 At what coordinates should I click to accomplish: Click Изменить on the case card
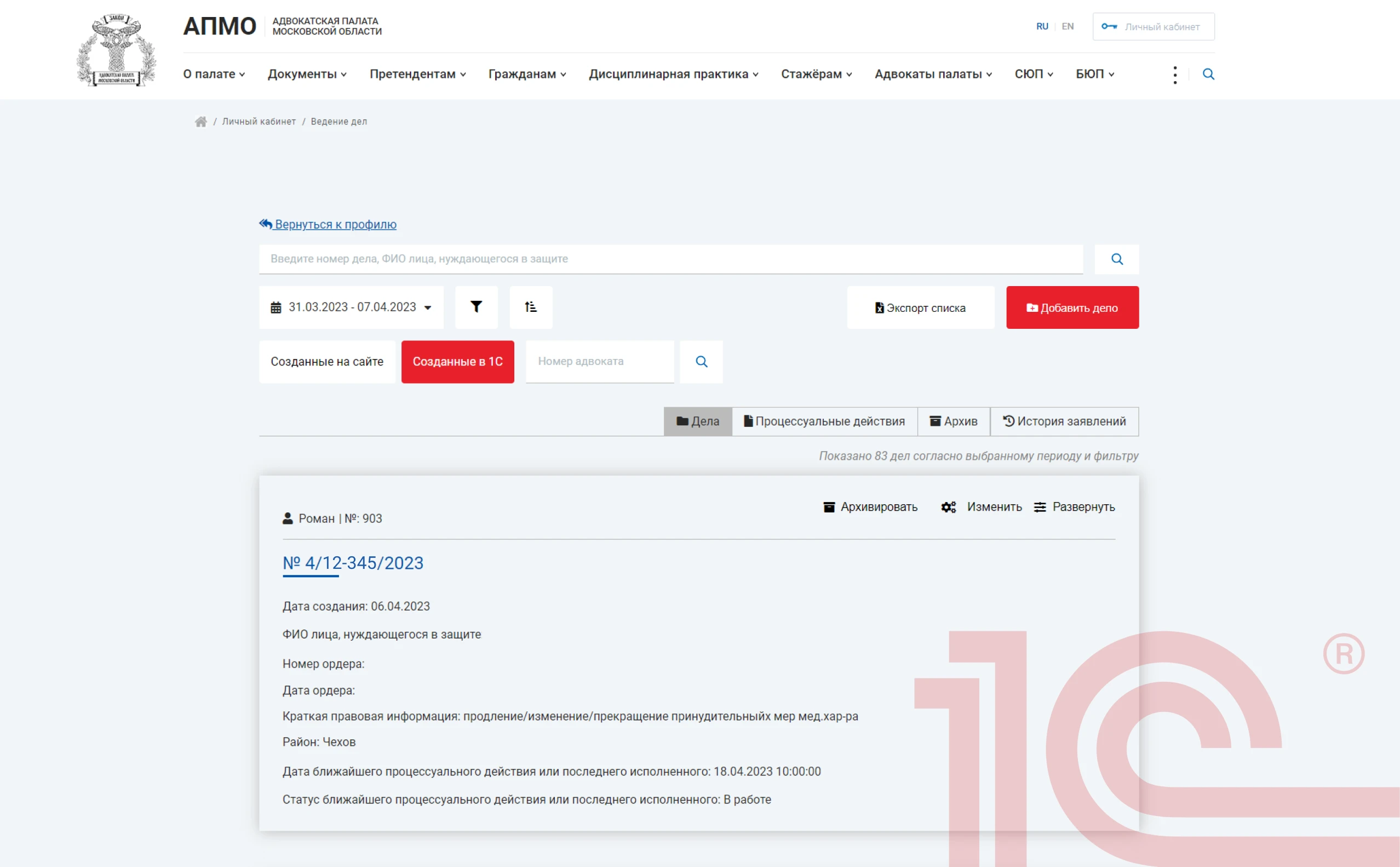click(x=981, y=507)
